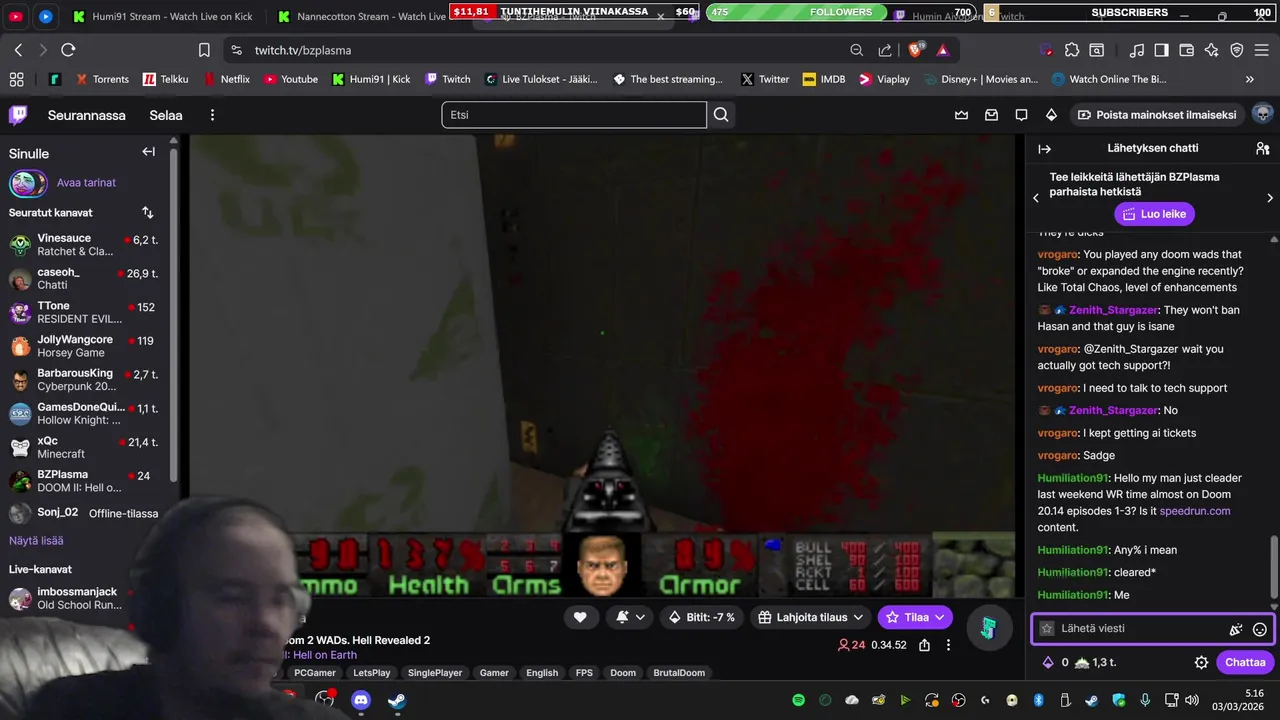Click the Chattaa send button

(1245, 662)
